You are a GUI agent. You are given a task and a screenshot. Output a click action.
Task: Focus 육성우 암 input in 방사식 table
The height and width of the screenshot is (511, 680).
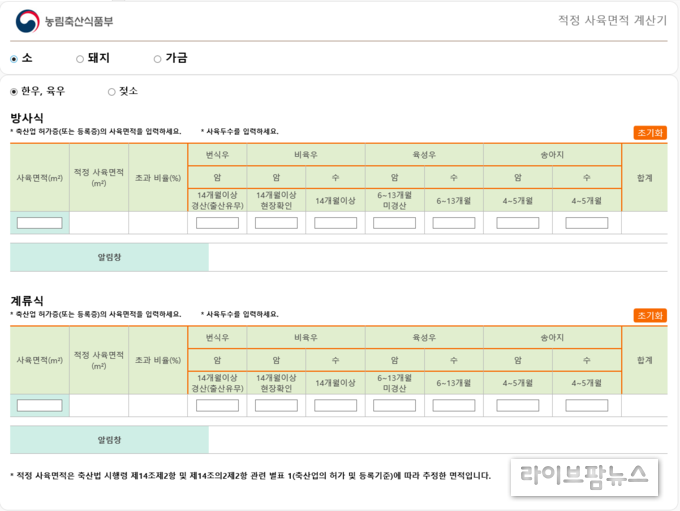(x=394, y=223)
